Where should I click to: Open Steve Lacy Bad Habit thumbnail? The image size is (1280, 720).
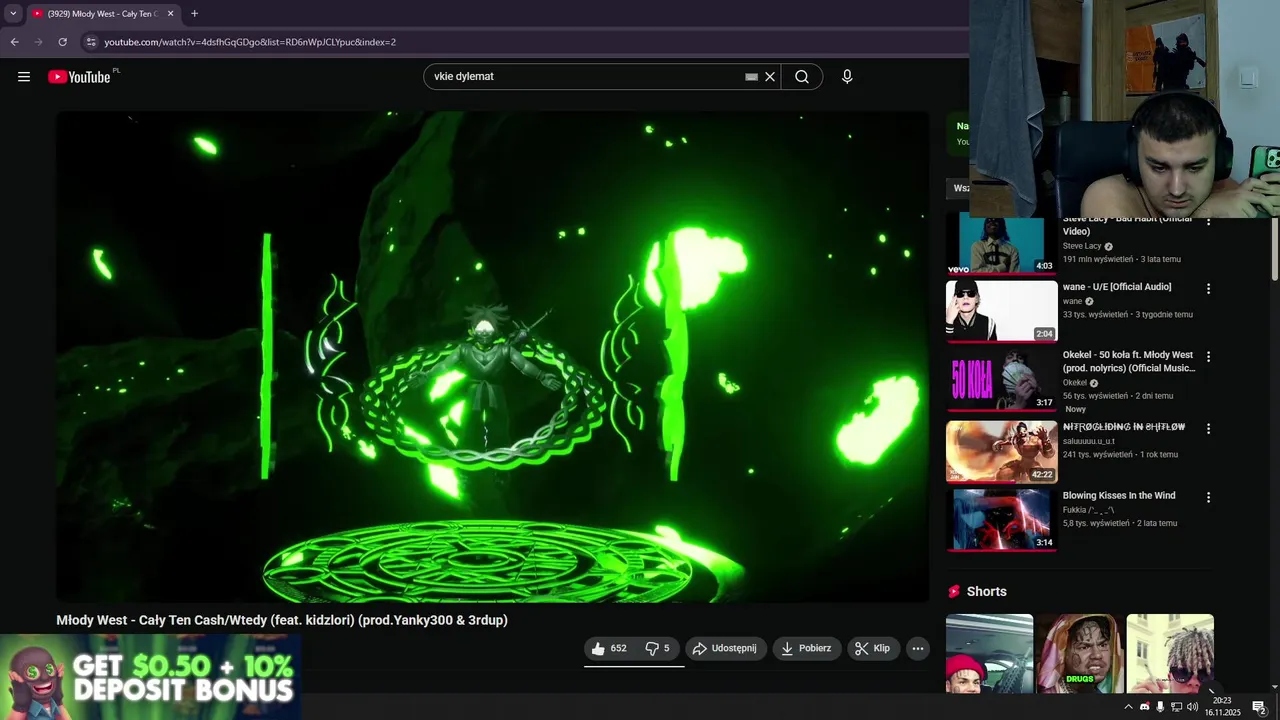pyautogui.click(x=1001, y=243)
